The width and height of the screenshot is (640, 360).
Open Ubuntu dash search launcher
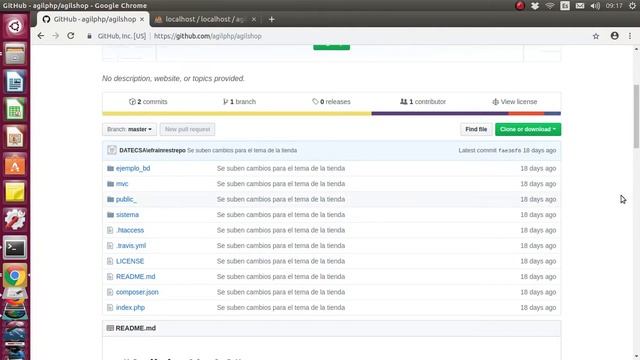[x=15, y=27]
